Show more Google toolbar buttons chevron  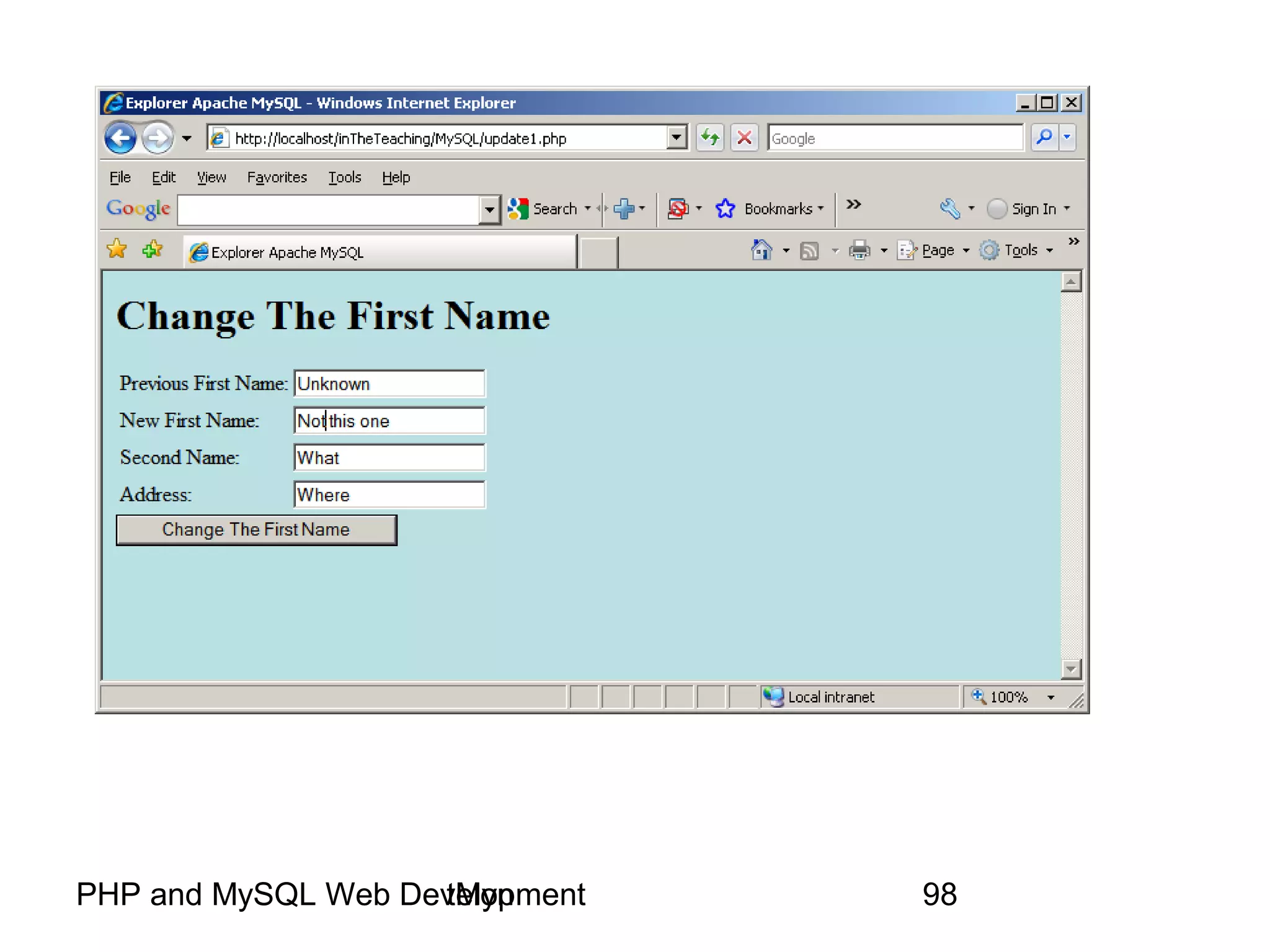coord(854,205)
